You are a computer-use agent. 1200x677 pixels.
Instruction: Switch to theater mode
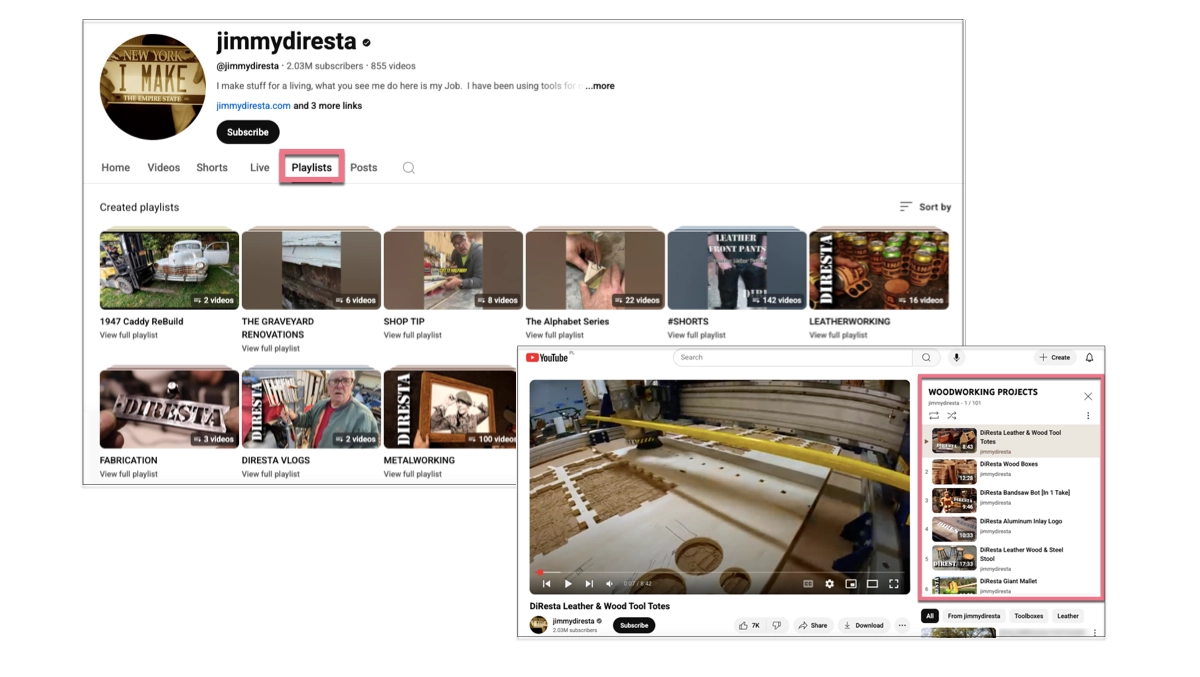(873, 584)
